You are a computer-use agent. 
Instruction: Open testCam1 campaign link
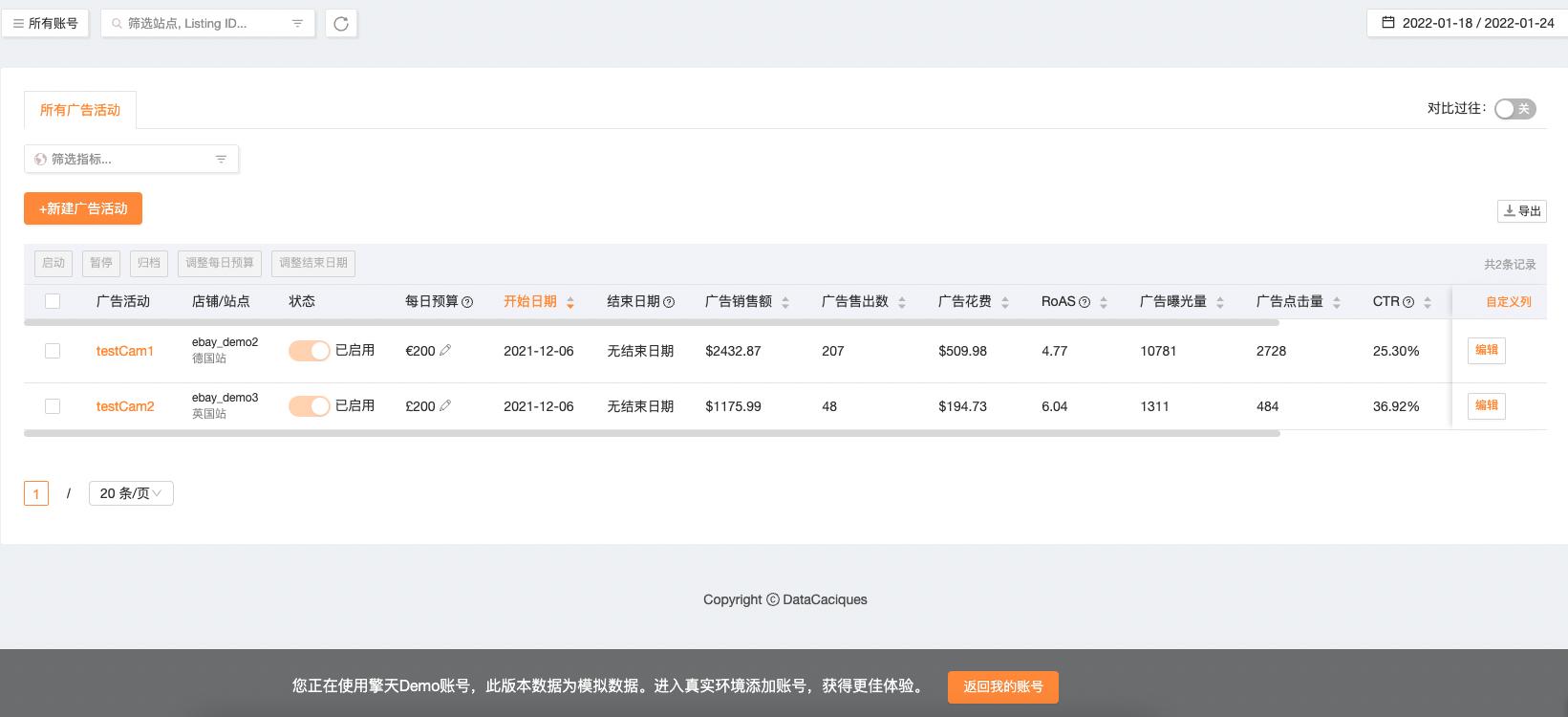(125, 351)
